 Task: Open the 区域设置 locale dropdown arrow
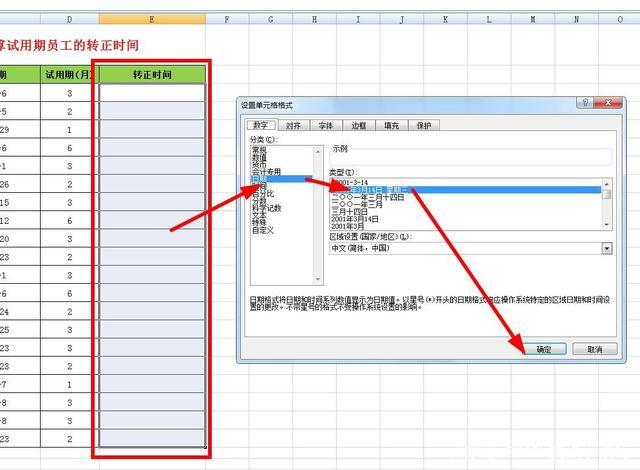coord(607,248)
